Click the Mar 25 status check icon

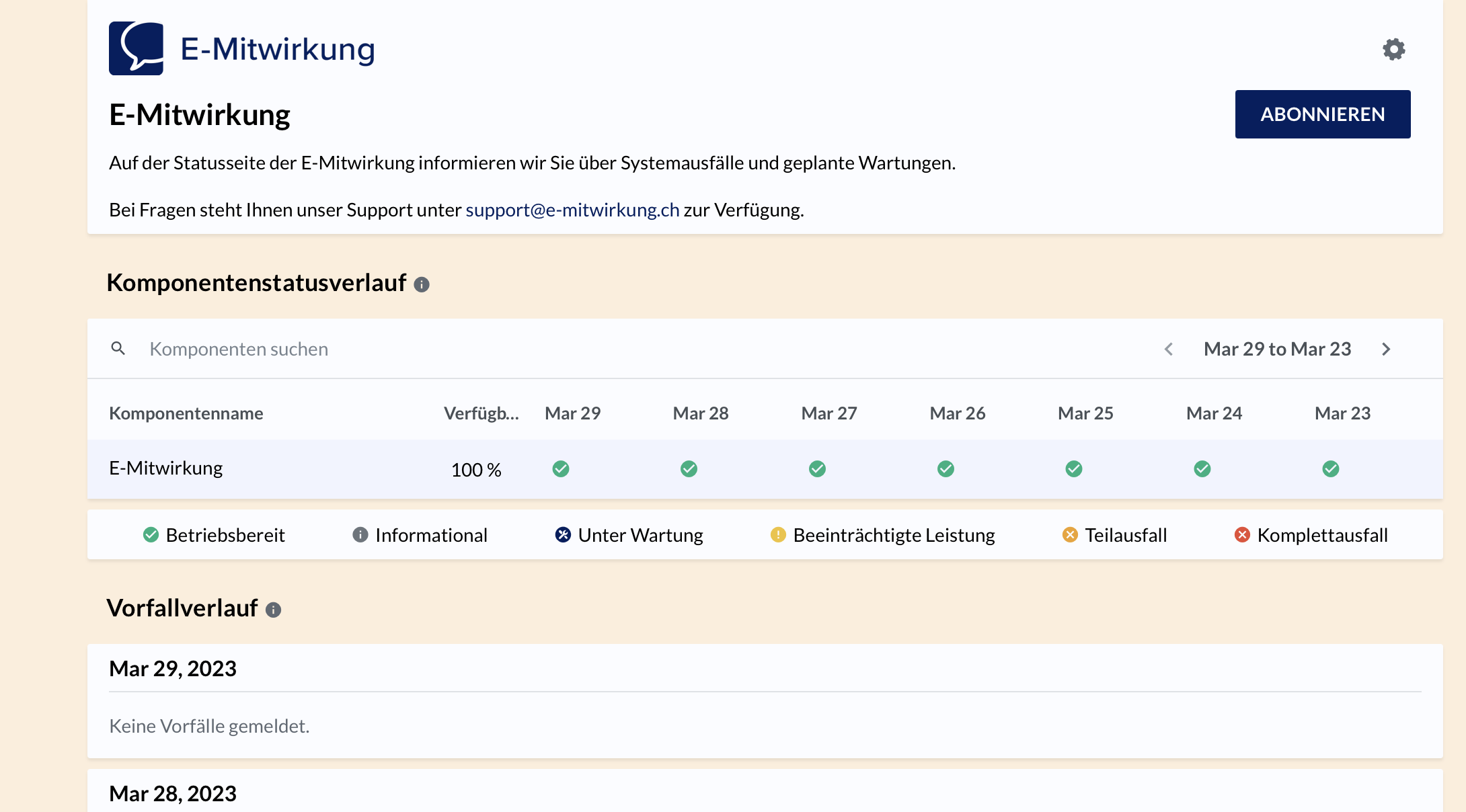[1074, 469]
